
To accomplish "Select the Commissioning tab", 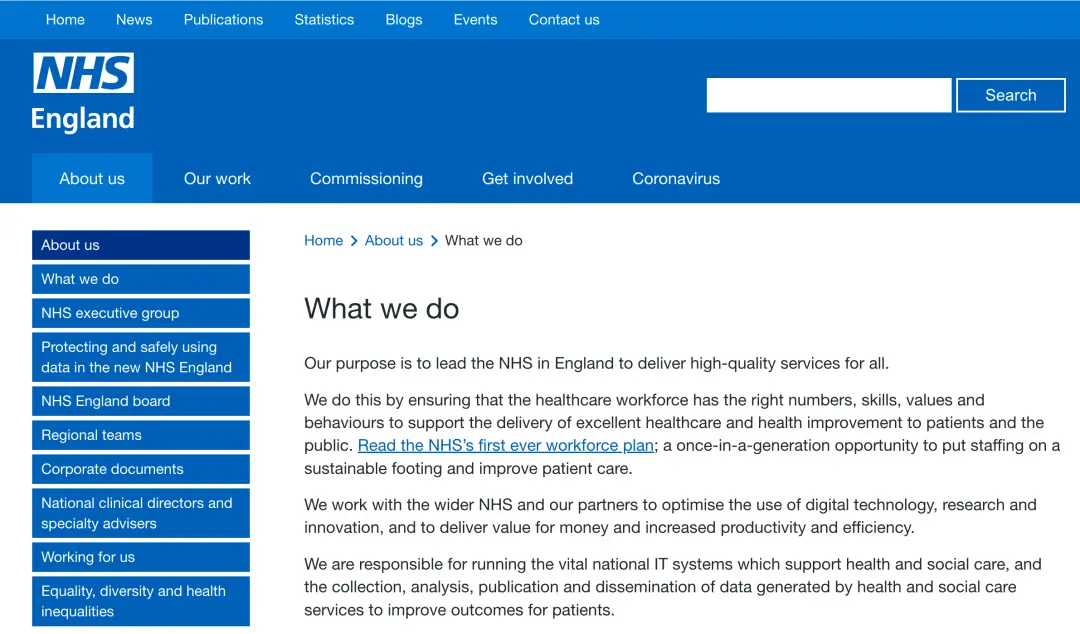I will 366,178.
